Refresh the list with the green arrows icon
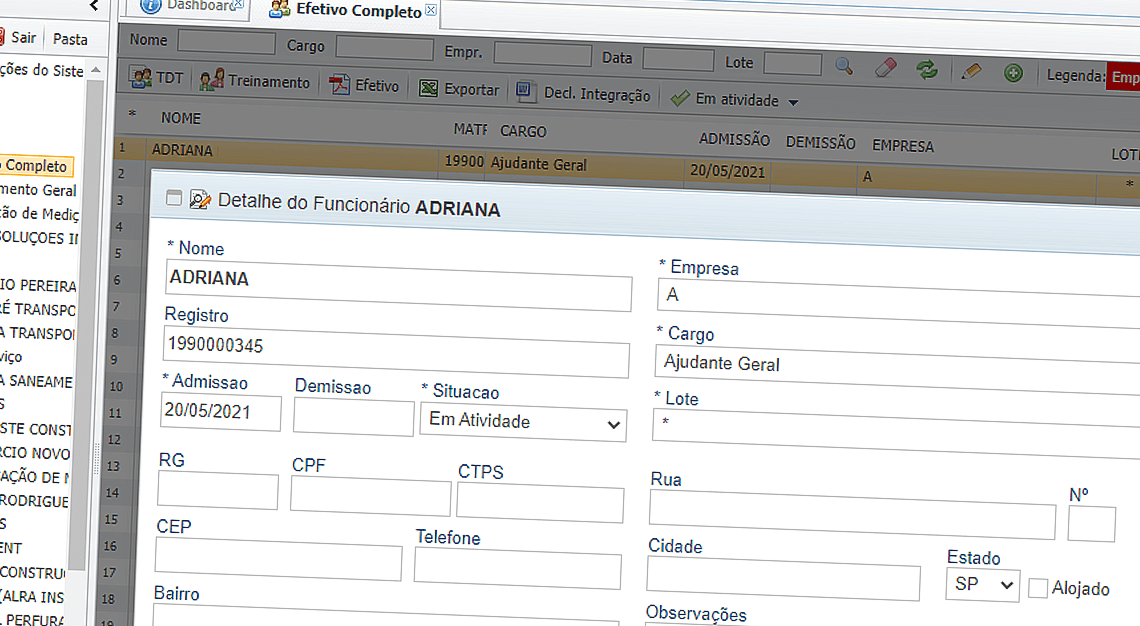 point(926,68)
